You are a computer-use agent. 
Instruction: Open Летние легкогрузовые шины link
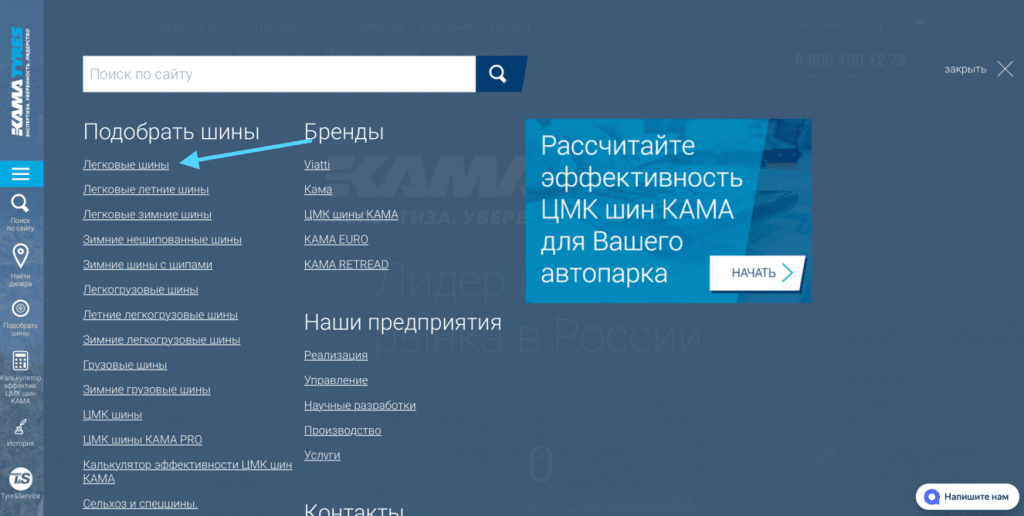[160, 315]
